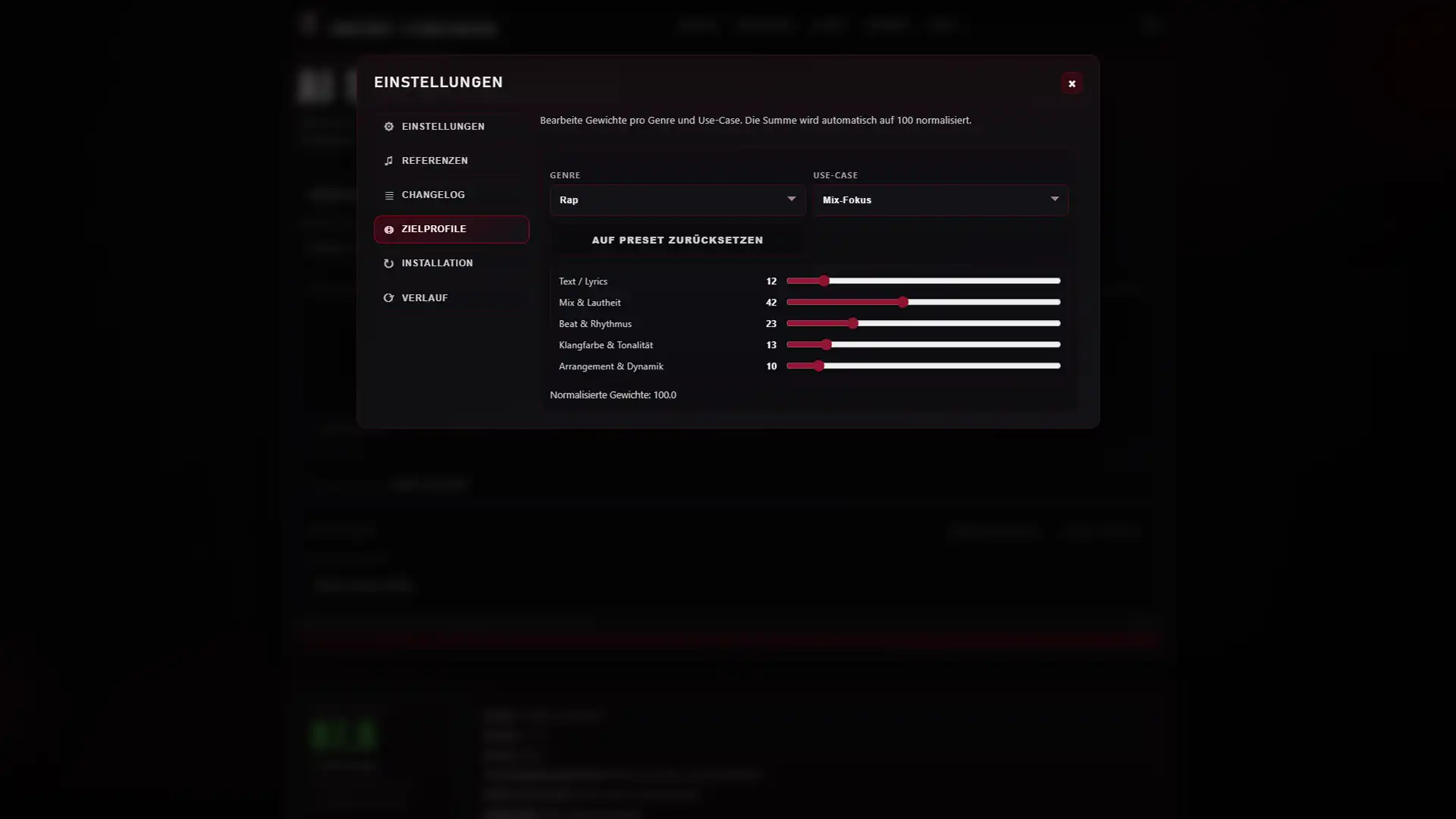Click the Mix & Lautheit label
Viewport: 1456px width, 819px height.
(589, 303)
